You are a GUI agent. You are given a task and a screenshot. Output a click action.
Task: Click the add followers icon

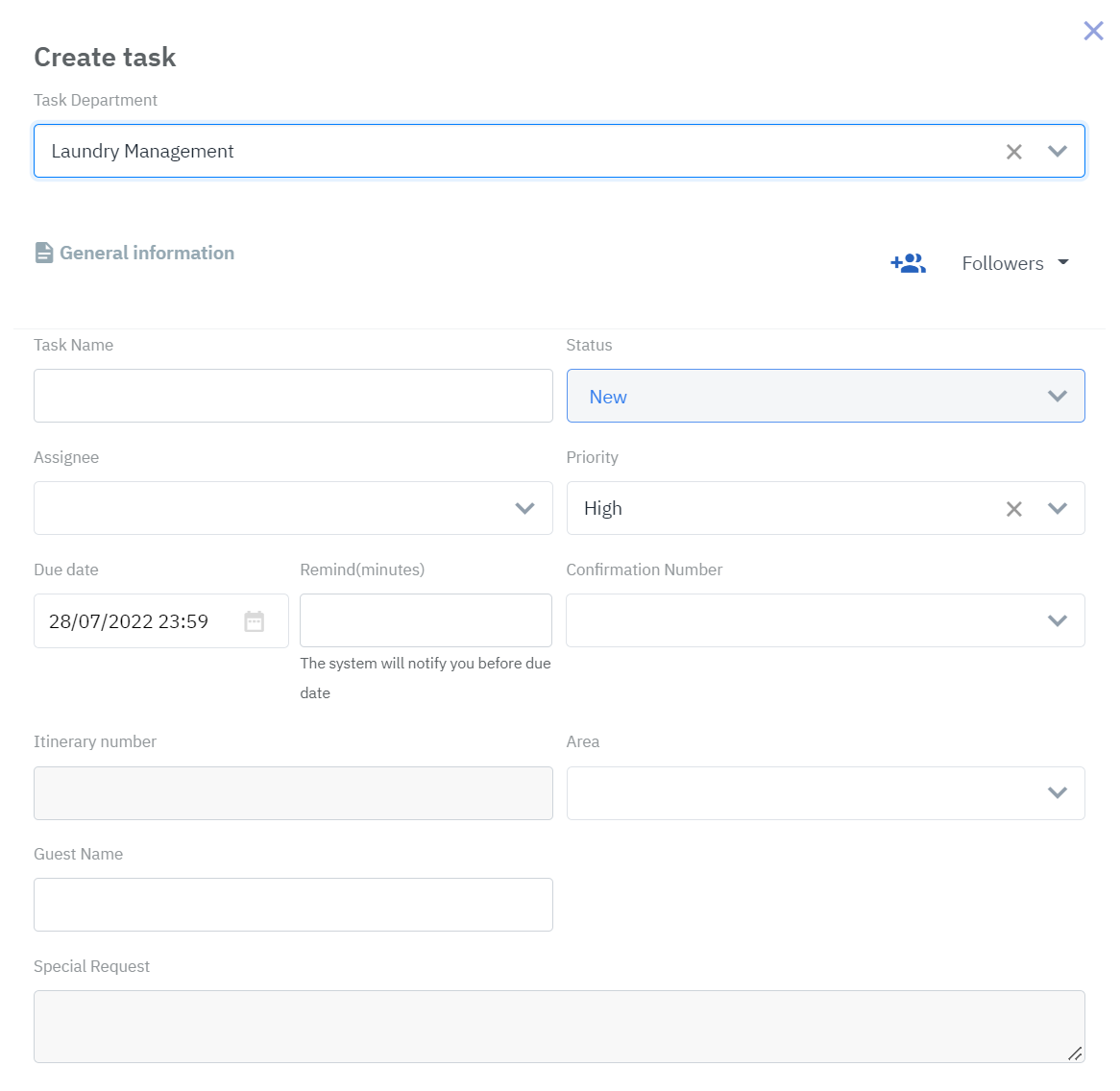click(908, 263)
